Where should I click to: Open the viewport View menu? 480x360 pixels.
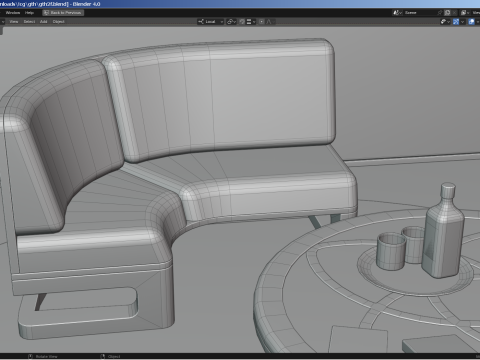tap(14, 22)
